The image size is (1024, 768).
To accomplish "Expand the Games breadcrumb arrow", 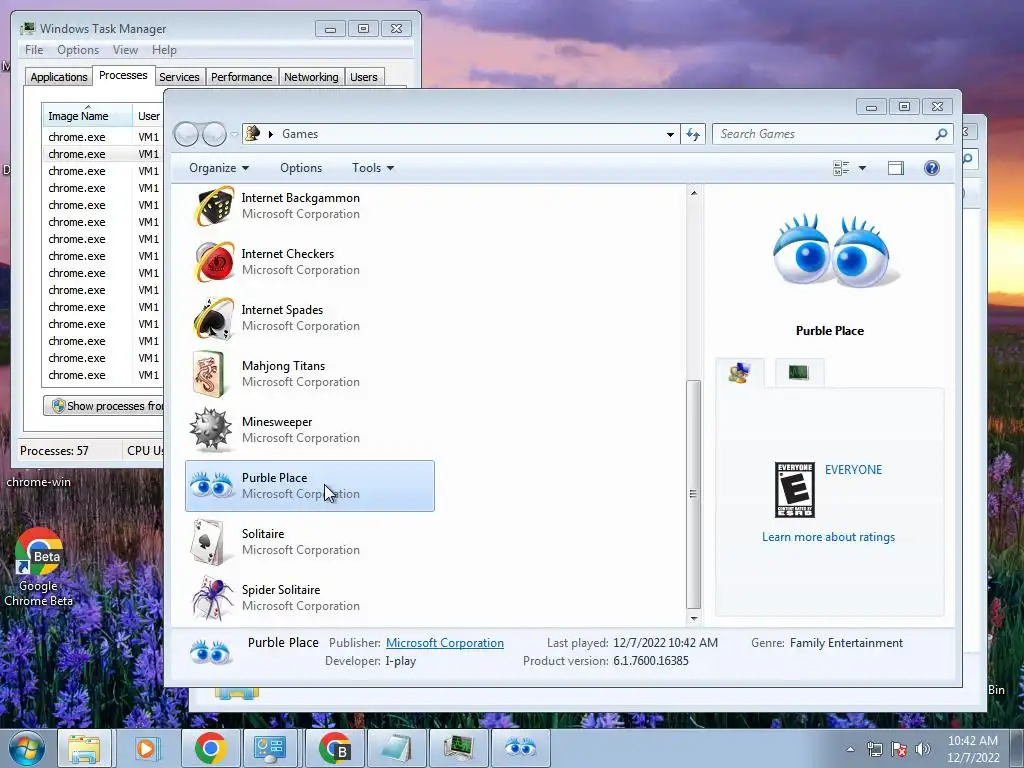I will [x=271, y=134].
